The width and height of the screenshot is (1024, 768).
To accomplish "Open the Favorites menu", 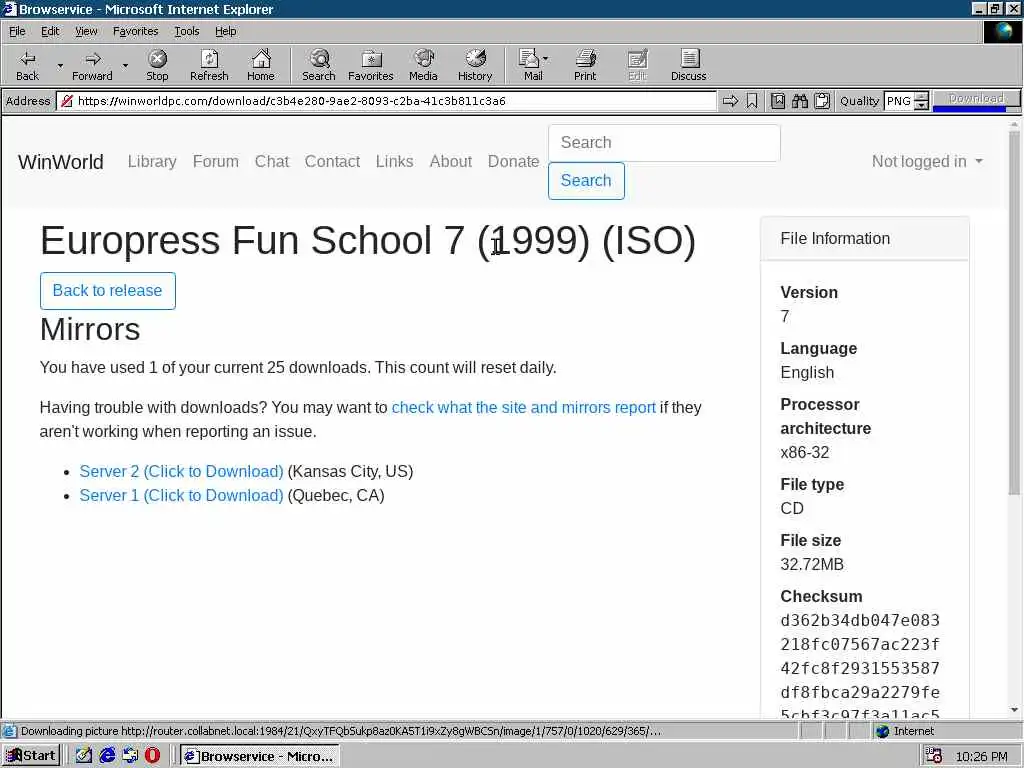I will (135, 31).
